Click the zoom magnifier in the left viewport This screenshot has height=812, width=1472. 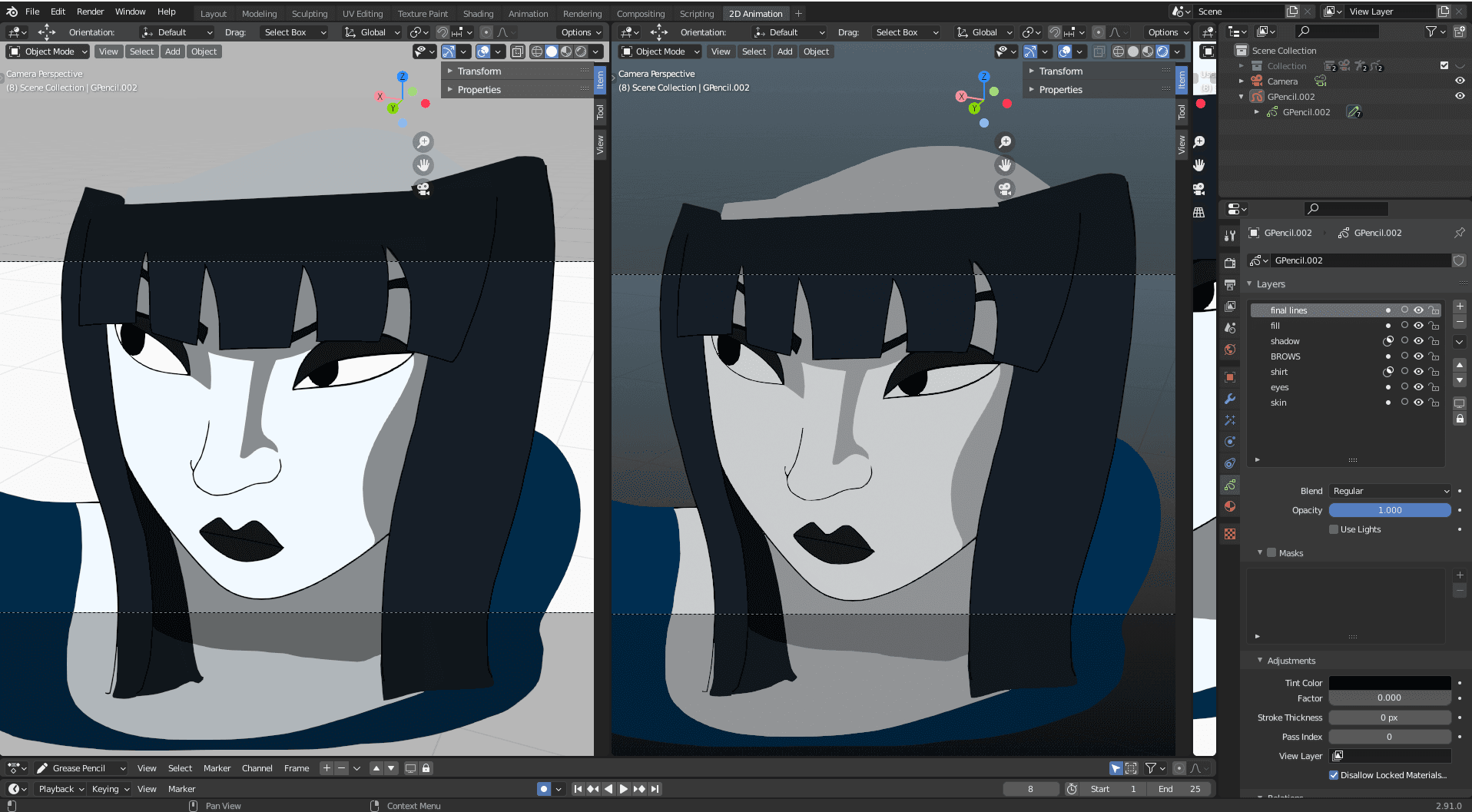423,142
